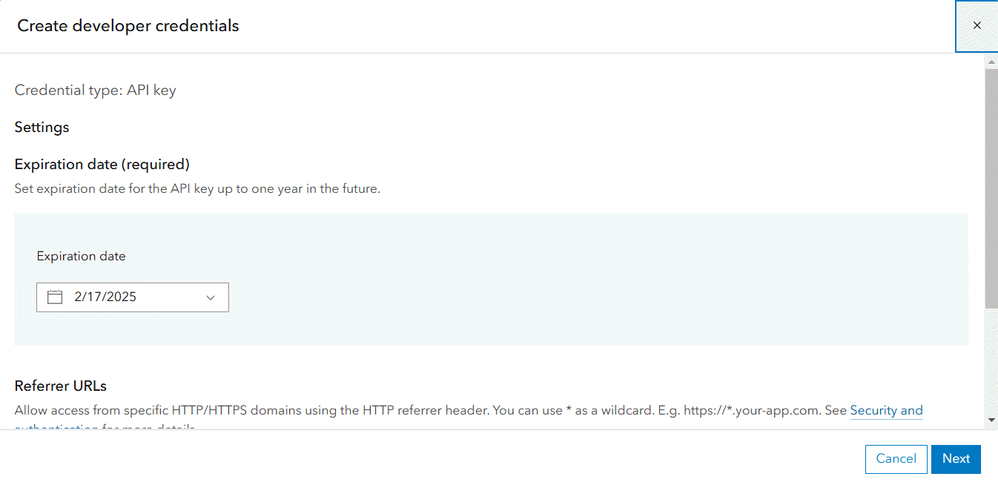Click the Credential type: API key text
The image size is (998, 488).
(x=95, y=90)
